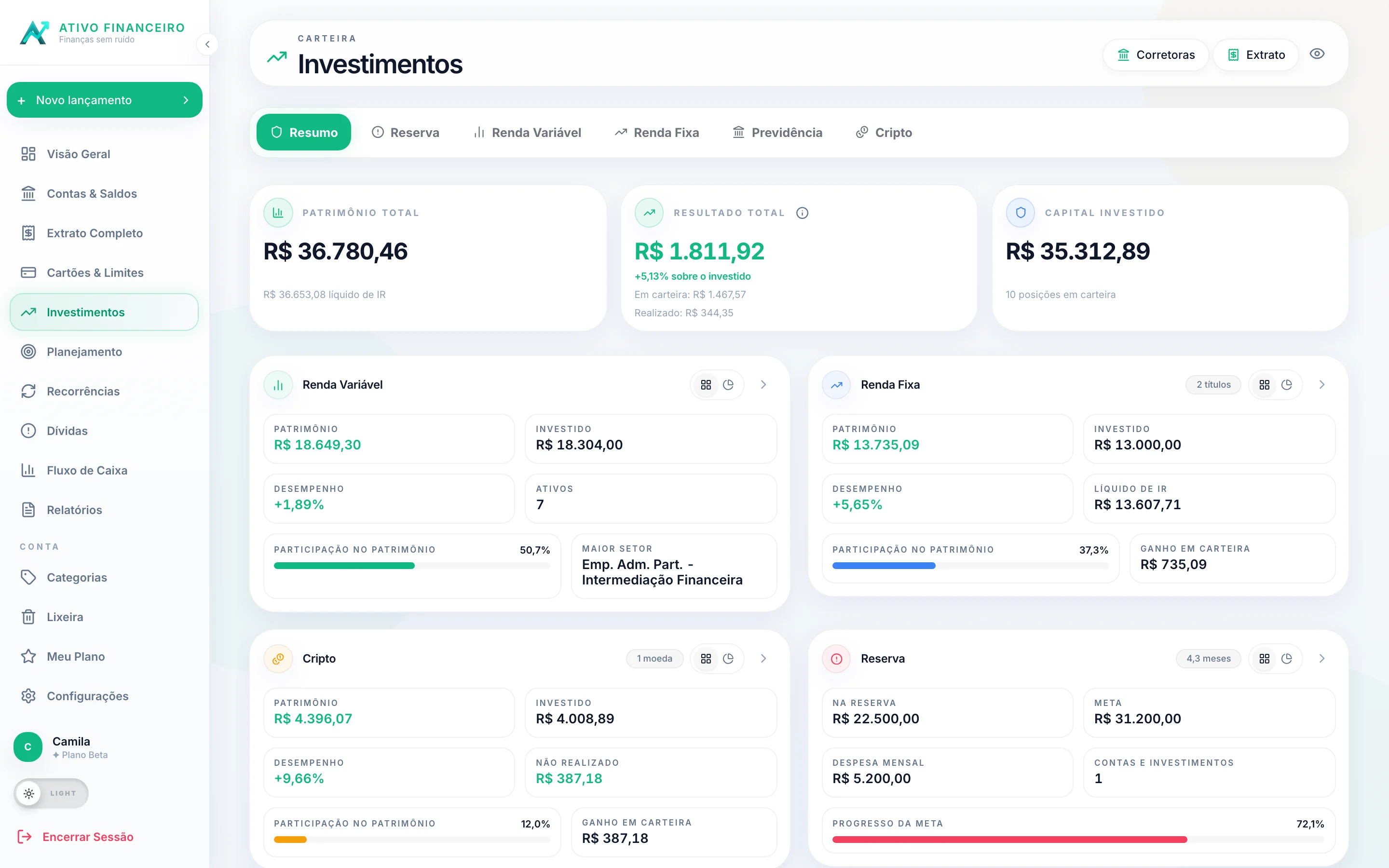
Task: Select grid view in Reserva card
Action: 1265,658
